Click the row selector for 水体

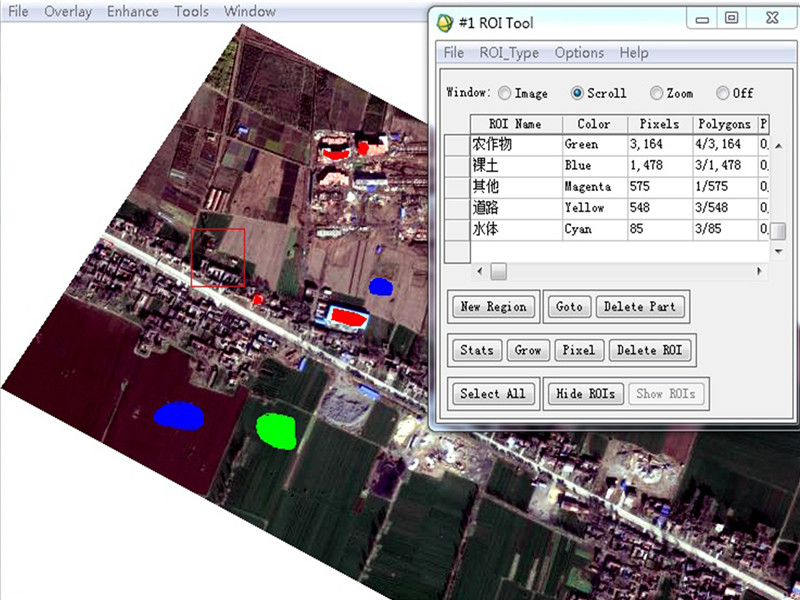457,230
